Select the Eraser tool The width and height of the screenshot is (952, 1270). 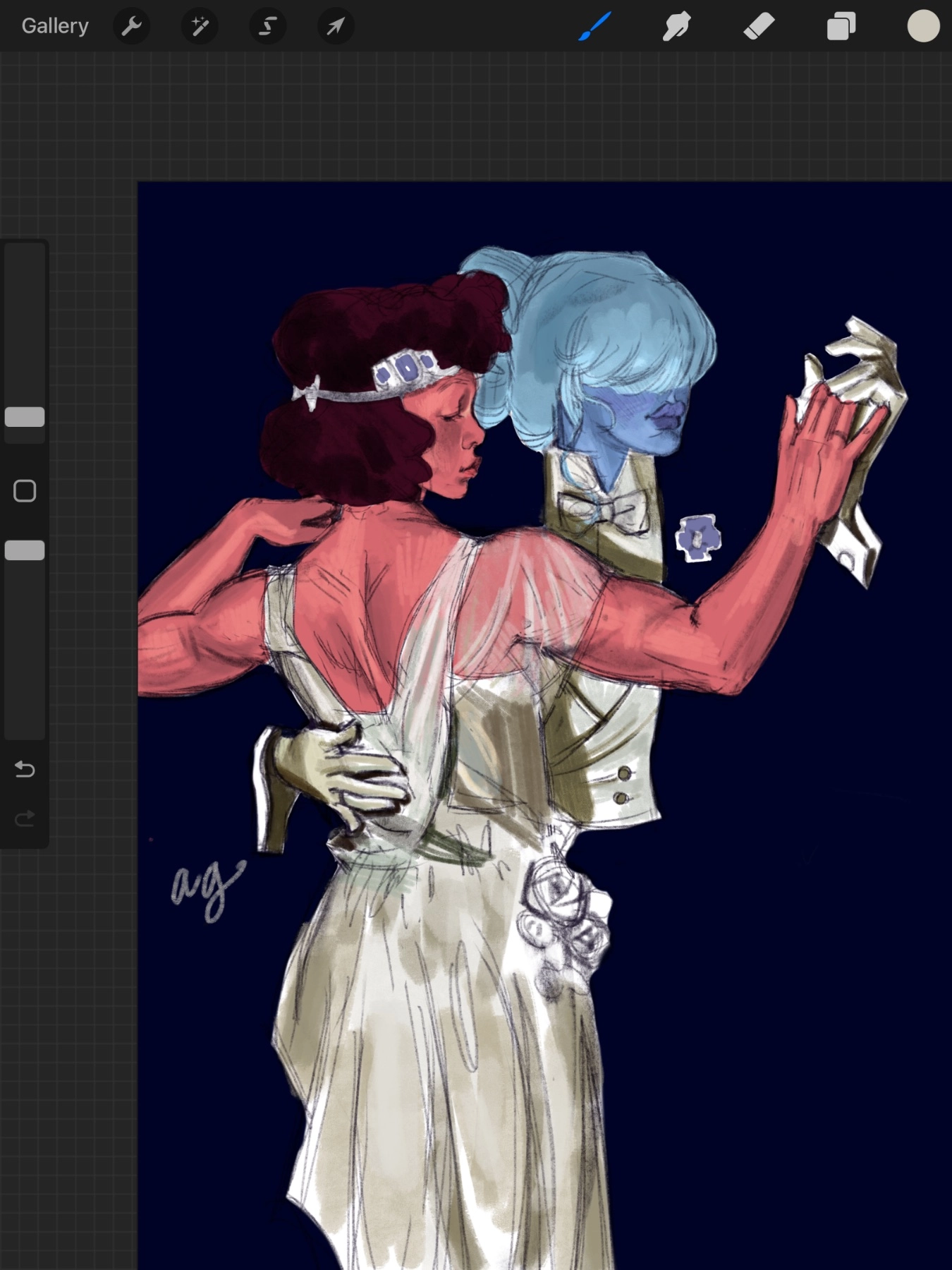759,27
